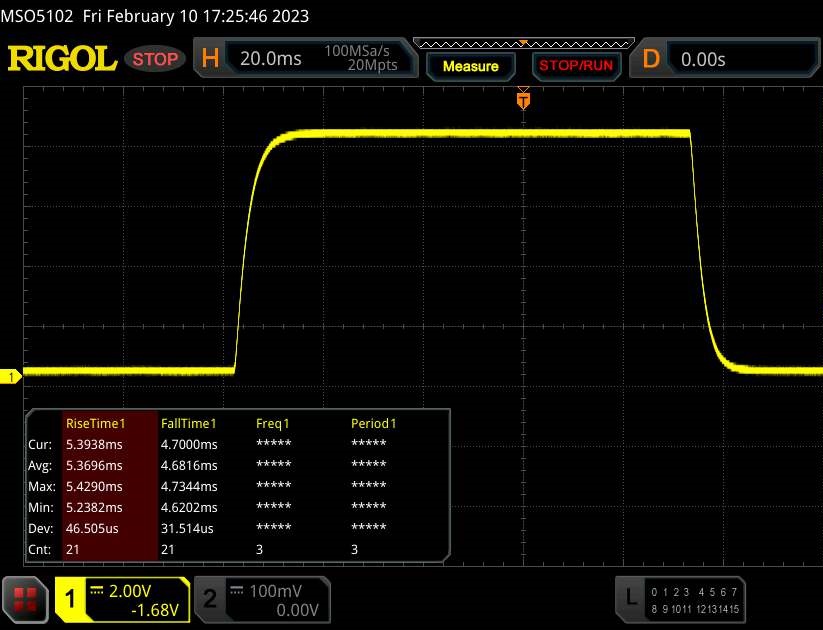Click the waveform memory position bar

[522, 43]
